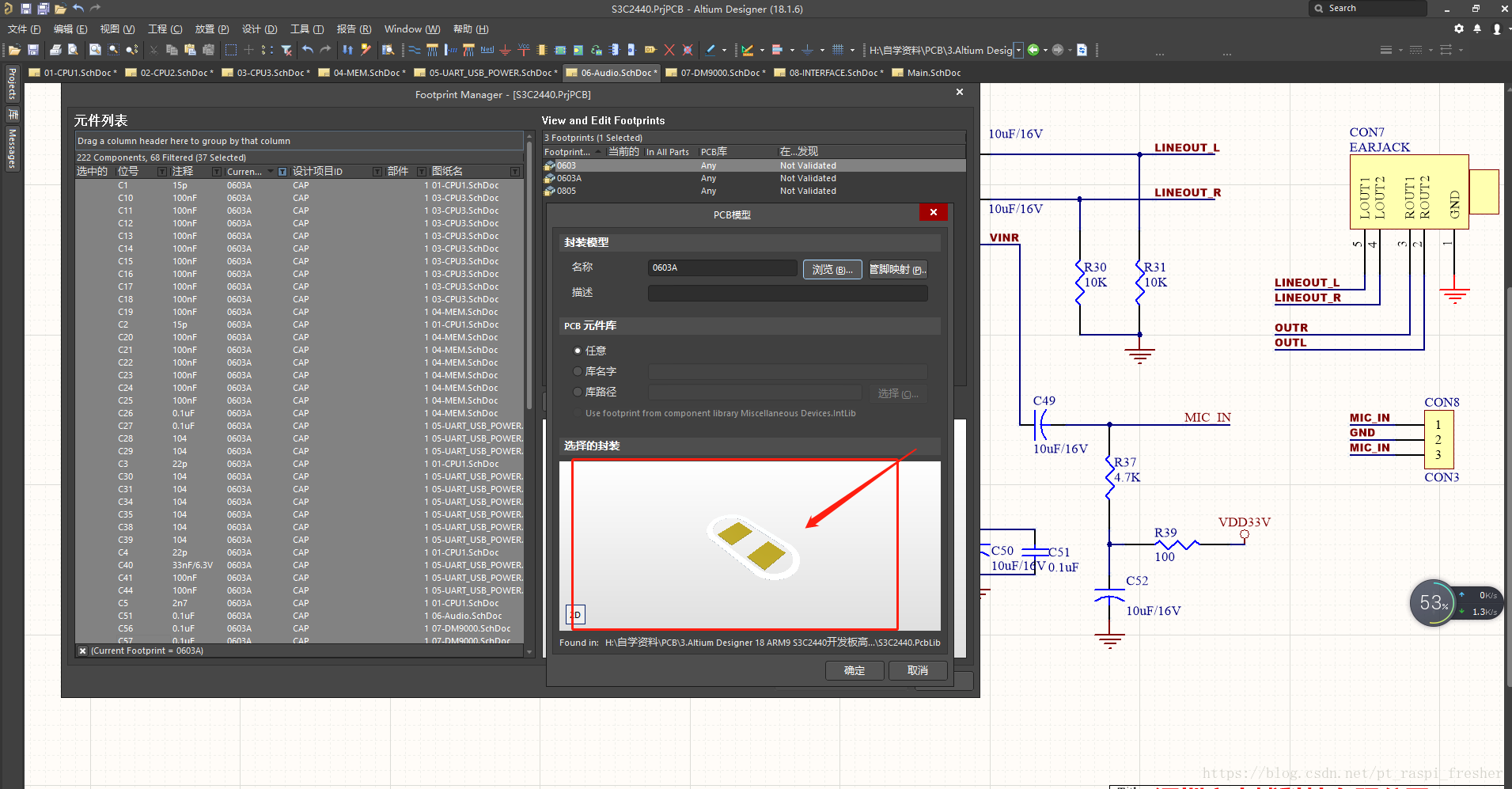This screenshot has width=1512, height=789.
Task: Click 取消 to cancel PCB model
Action: (x=918, y=670)
